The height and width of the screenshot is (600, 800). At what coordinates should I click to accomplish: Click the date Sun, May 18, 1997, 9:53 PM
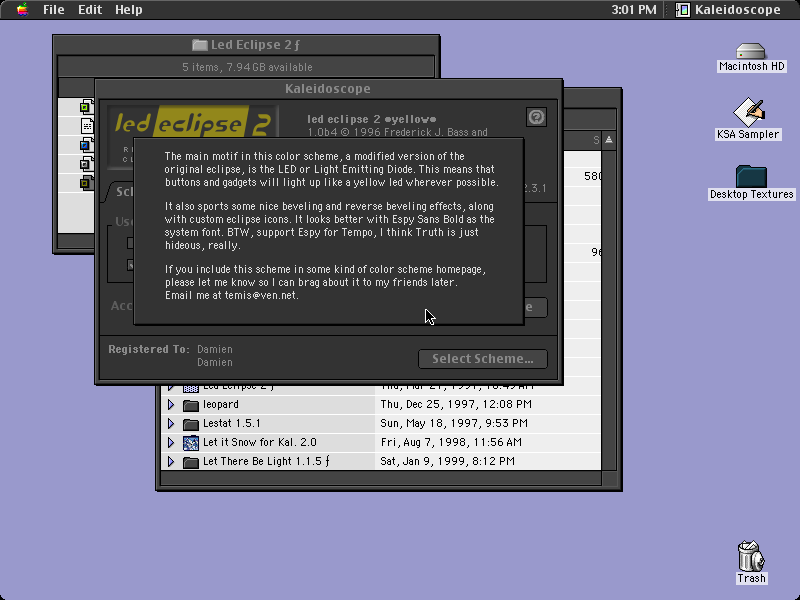coord(454,423)
